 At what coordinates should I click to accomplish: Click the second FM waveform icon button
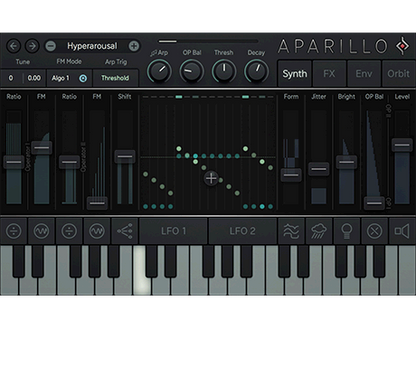tap(97, 231)
